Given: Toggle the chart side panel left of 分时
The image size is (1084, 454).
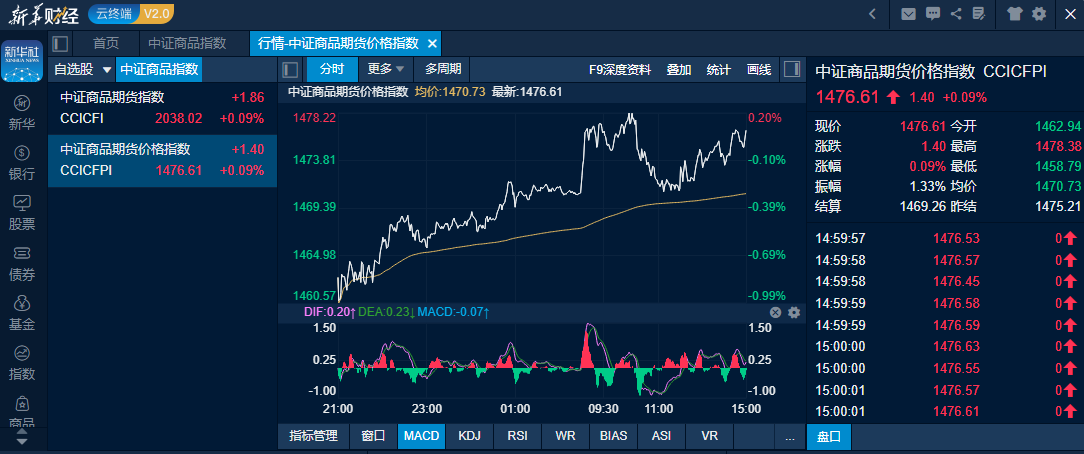Looking at the screenshot, I should pos(291,70).
